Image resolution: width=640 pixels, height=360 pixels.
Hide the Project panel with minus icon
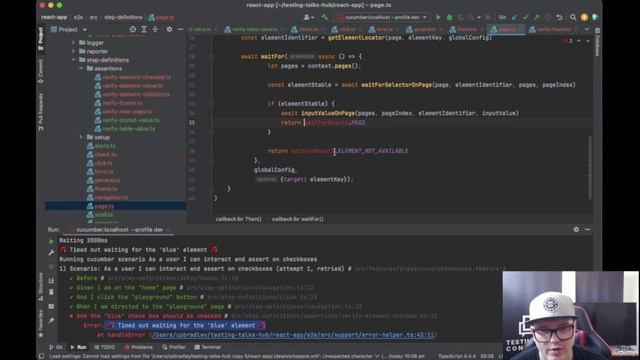(x=180, y=29)
